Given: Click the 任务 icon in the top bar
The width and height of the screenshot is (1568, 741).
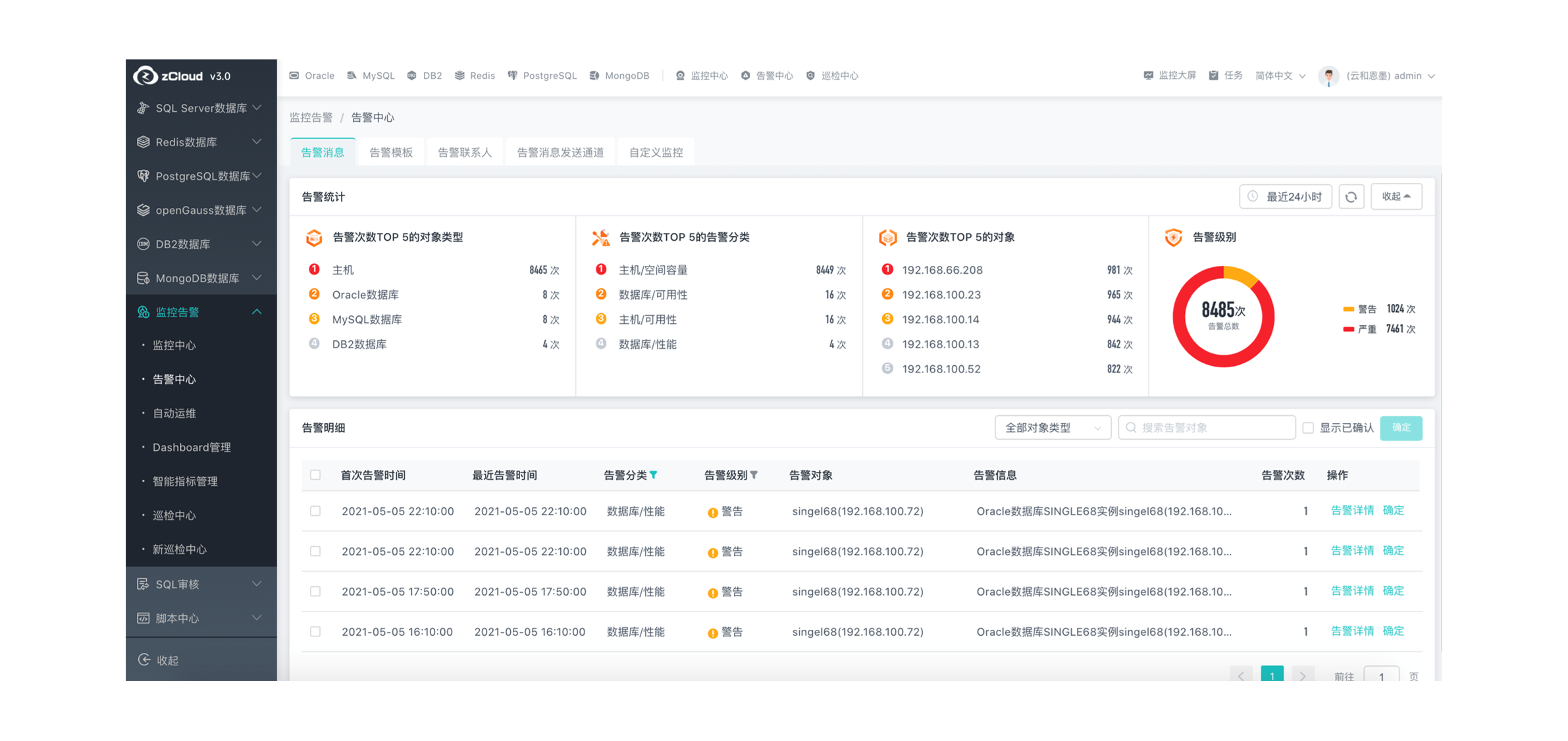Looking at the screenshot, I should pyautogui.click(x=1213, y=76).
